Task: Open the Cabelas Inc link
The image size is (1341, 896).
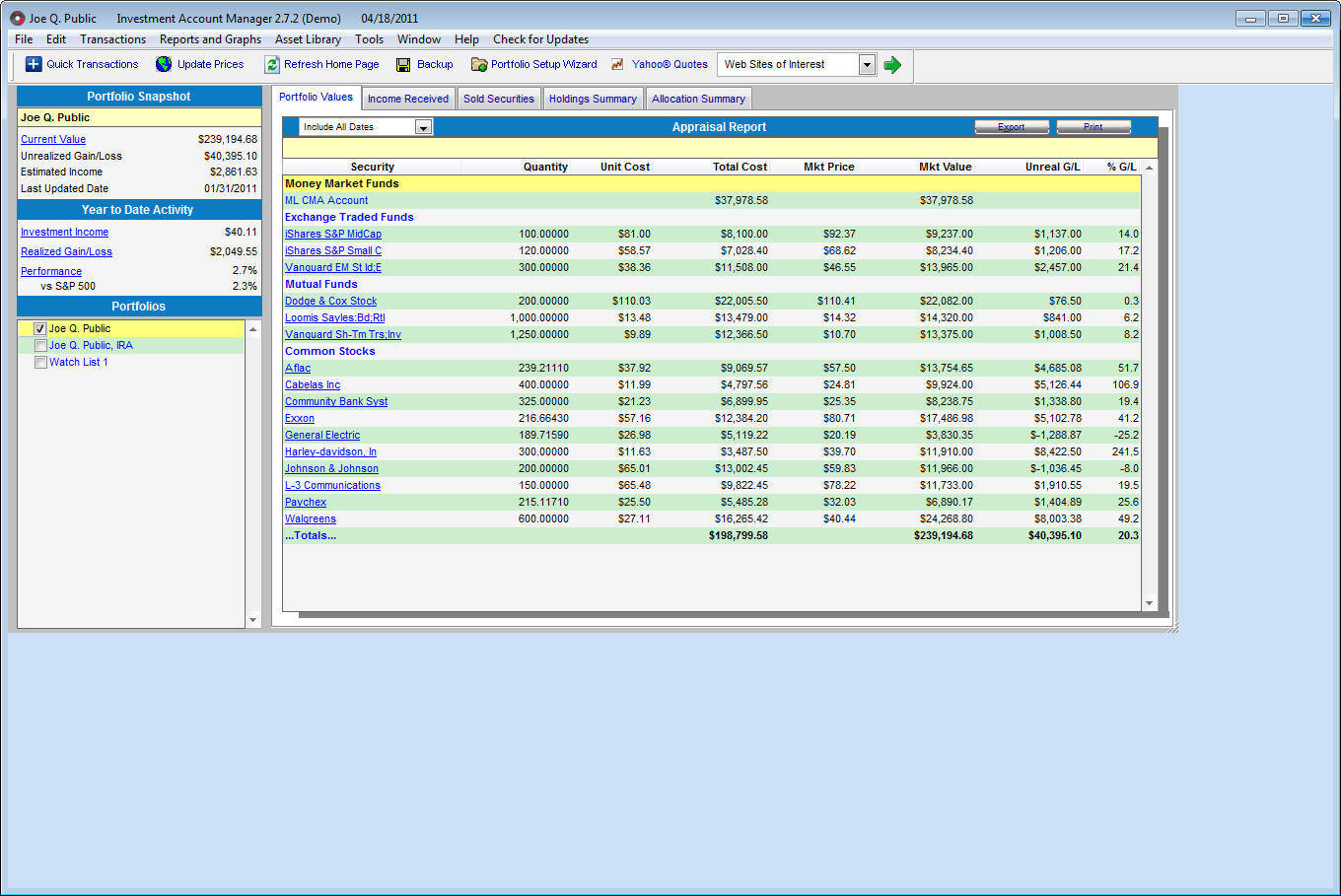Action: [x=313, y=385]
